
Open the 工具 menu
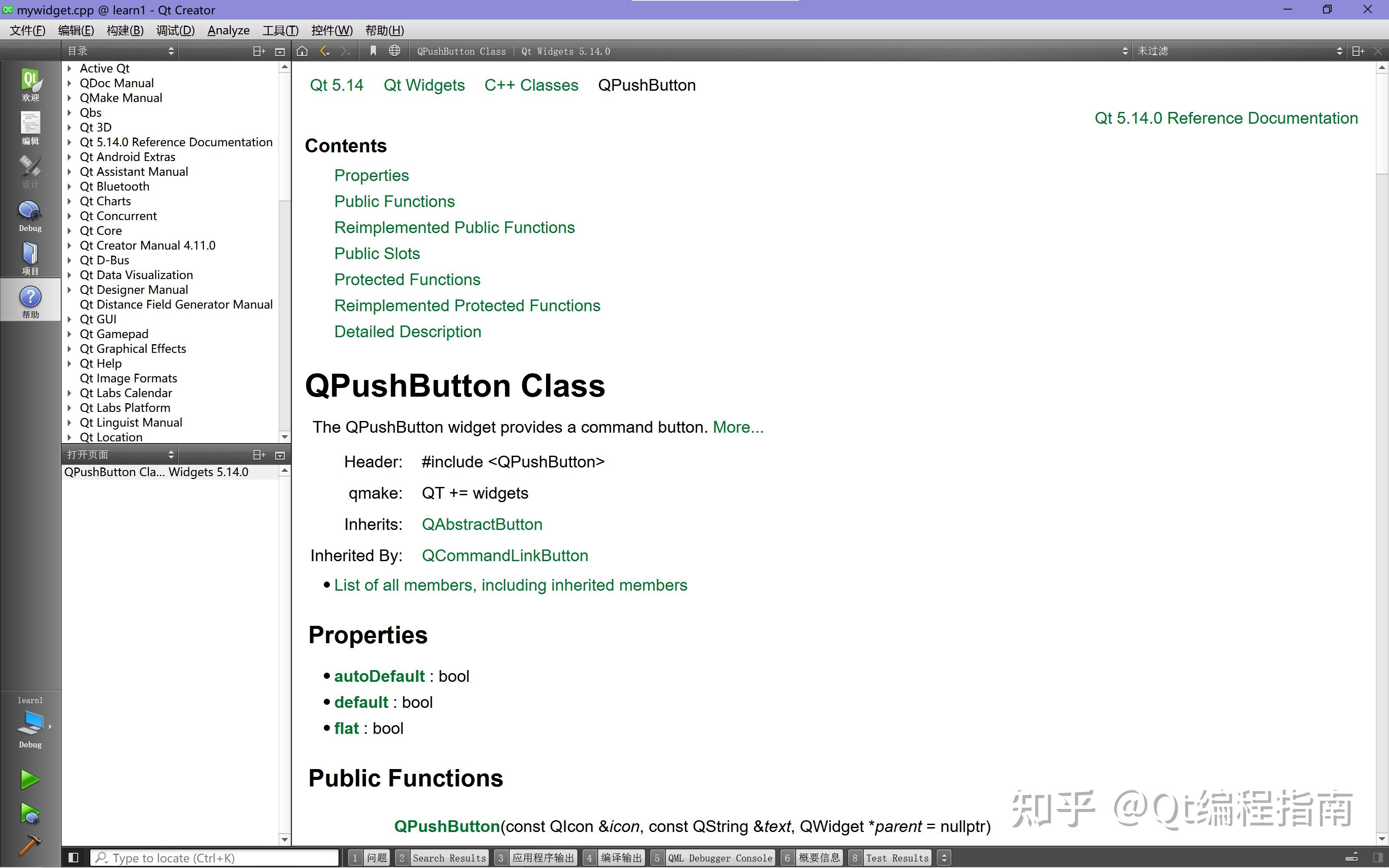click(280, 30)
